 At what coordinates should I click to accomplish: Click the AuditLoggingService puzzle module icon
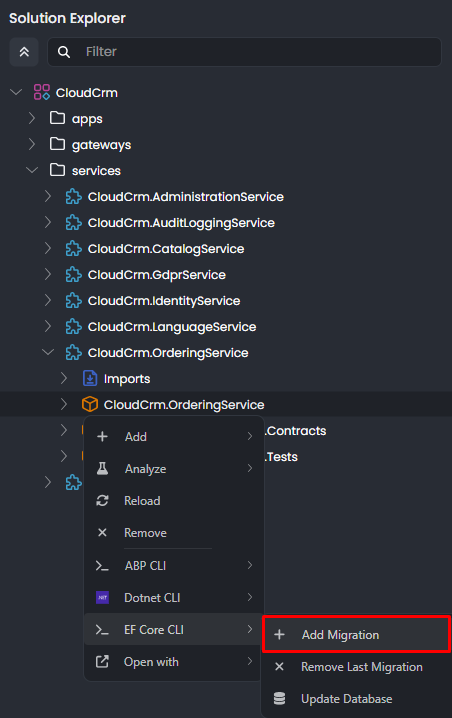74,223
